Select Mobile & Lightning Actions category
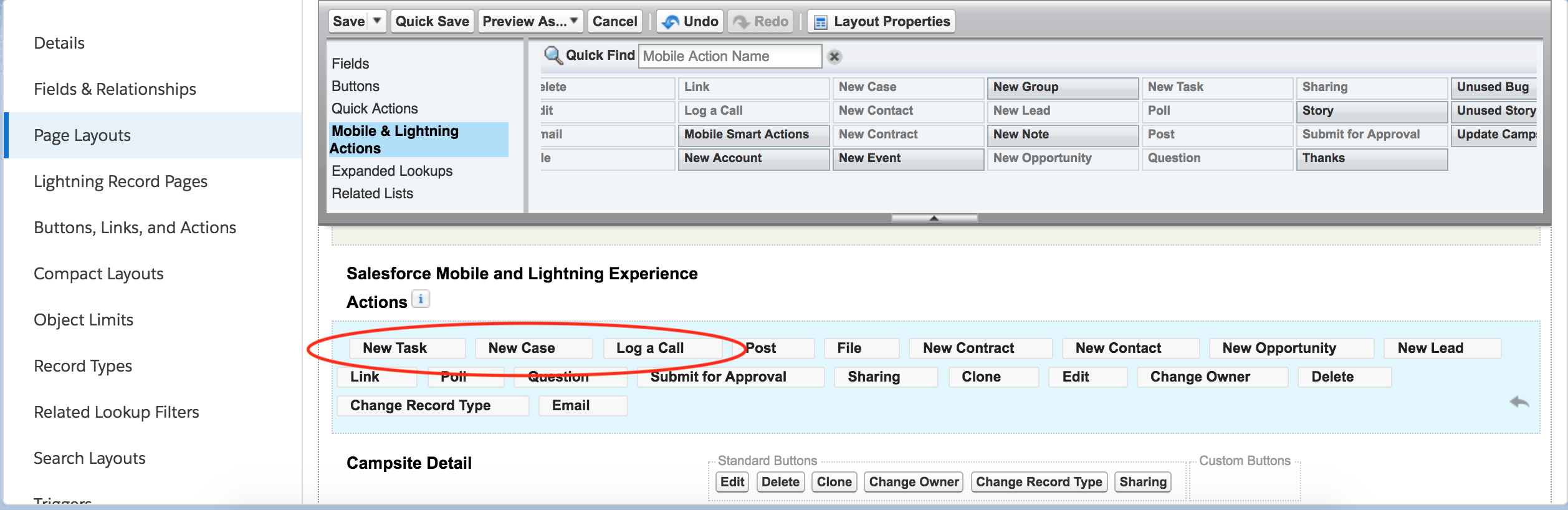The height and width of the screenshot is (510, 1568). (419, 140)
